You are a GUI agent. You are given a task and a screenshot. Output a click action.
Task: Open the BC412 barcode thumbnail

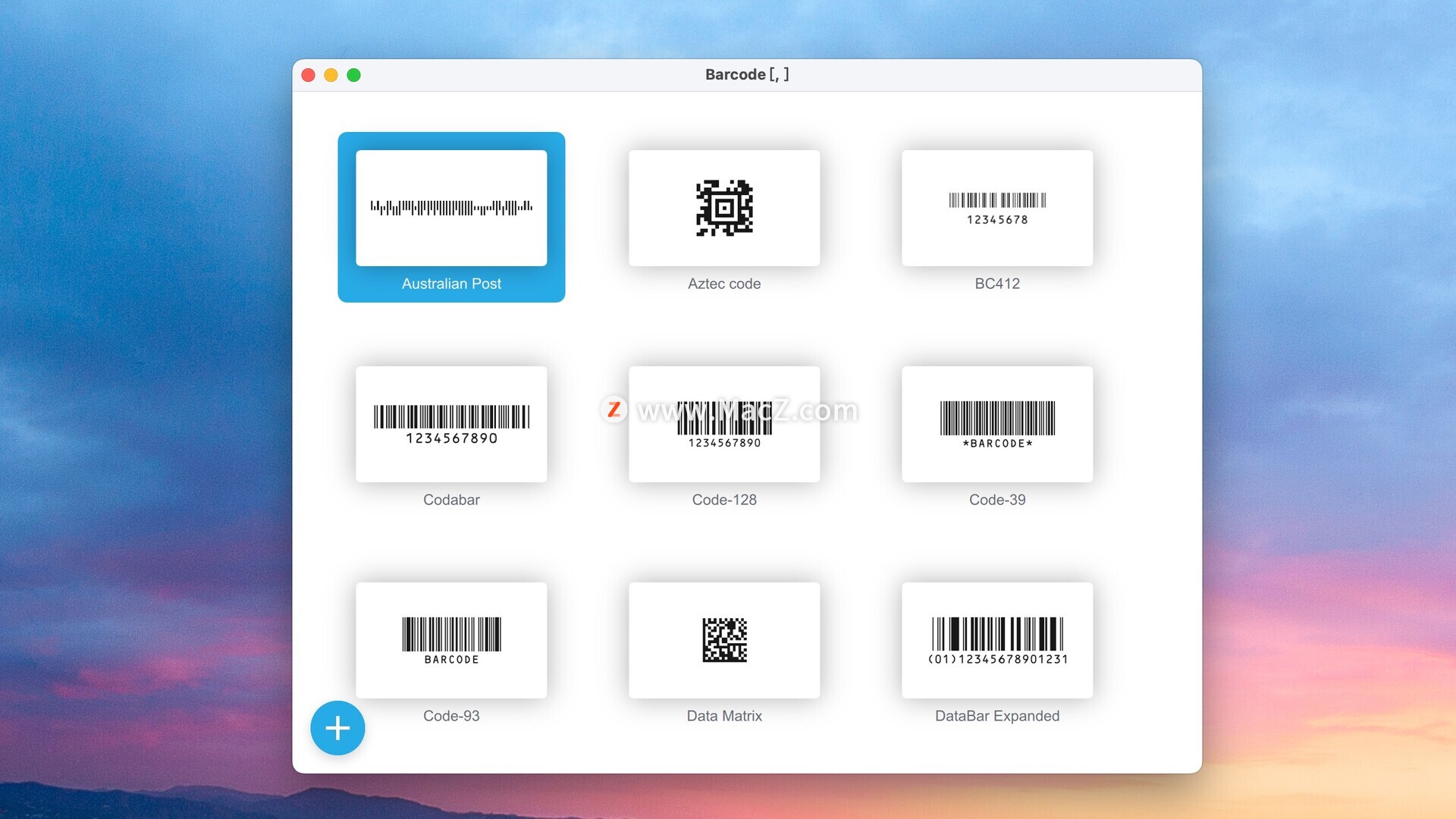click(x=997, y=208)
